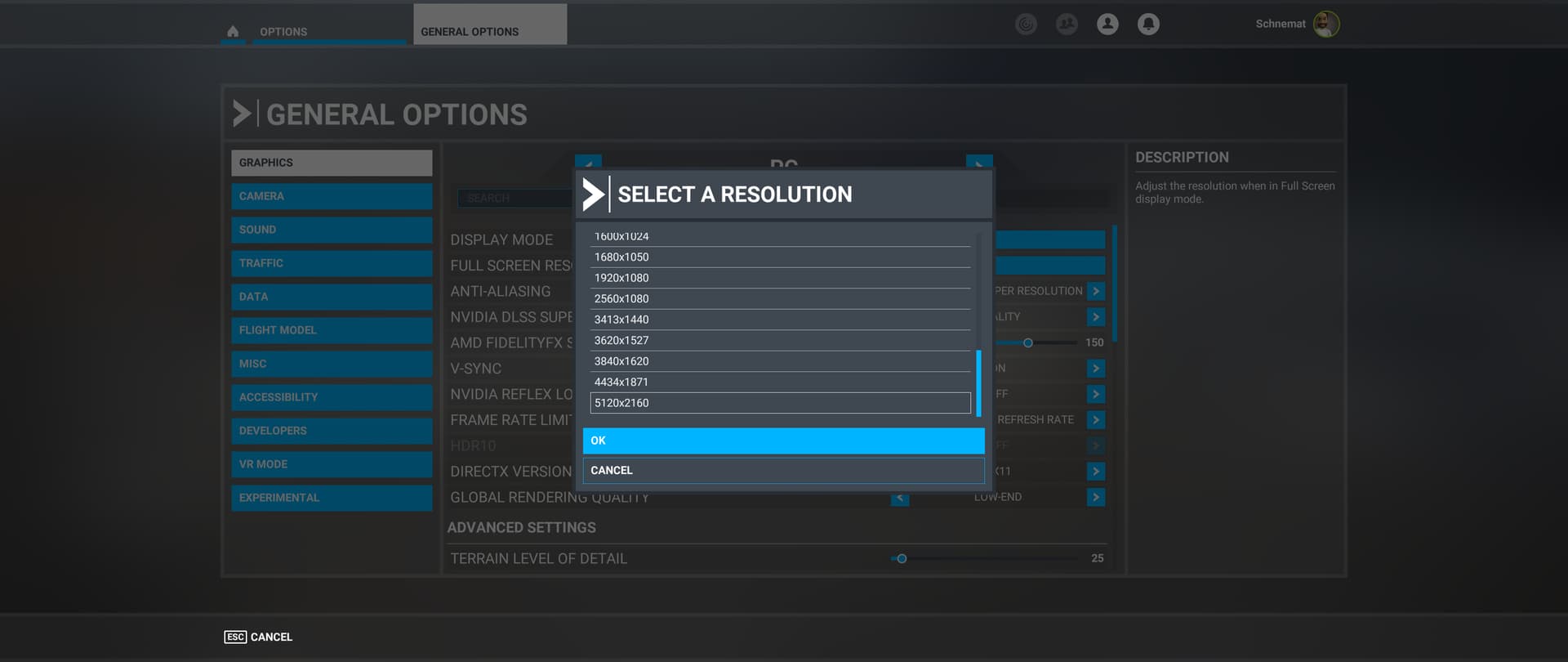Click the multiplayer group icon
The width and height of the screenshot is (1568, 662).
[1067, 25]
